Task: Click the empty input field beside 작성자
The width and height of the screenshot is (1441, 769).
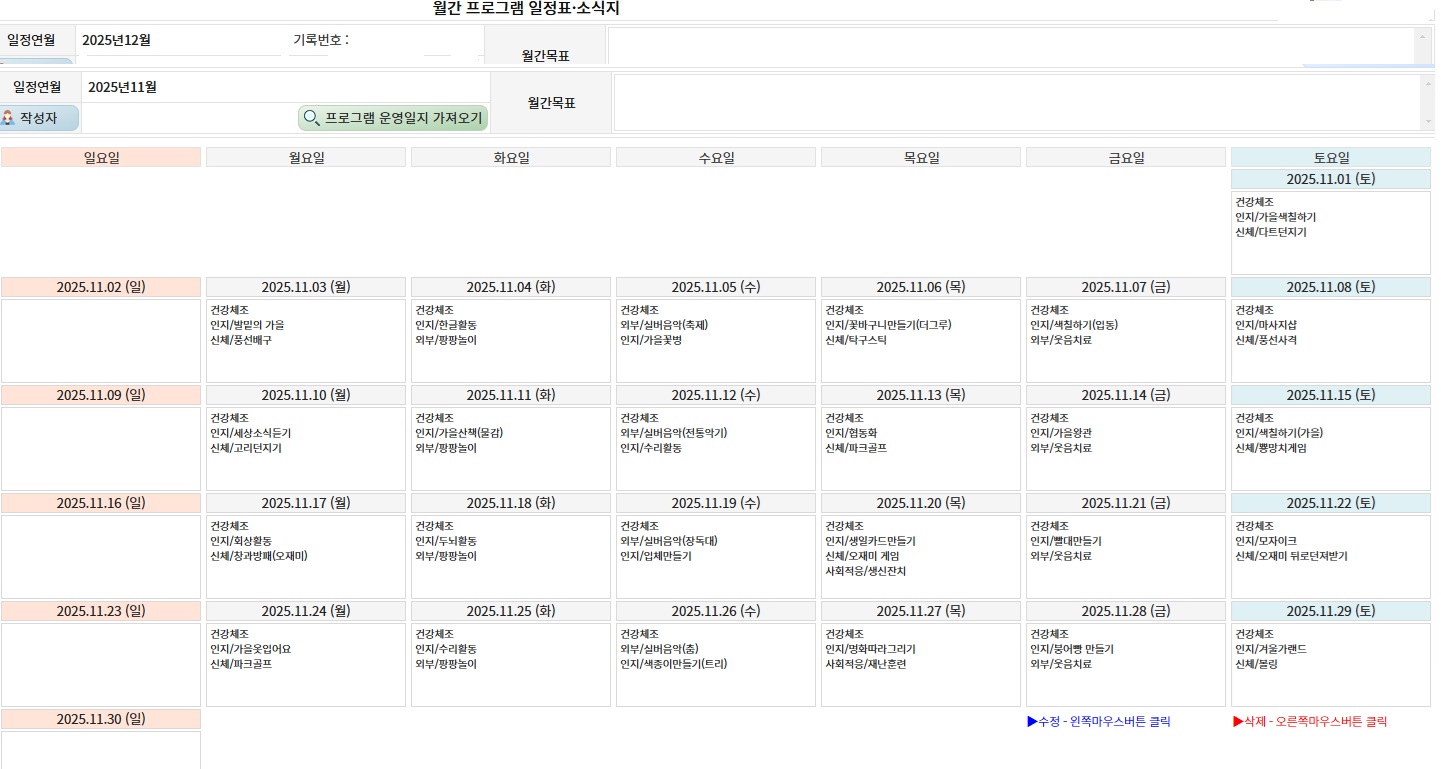Action: coord(188,118)
